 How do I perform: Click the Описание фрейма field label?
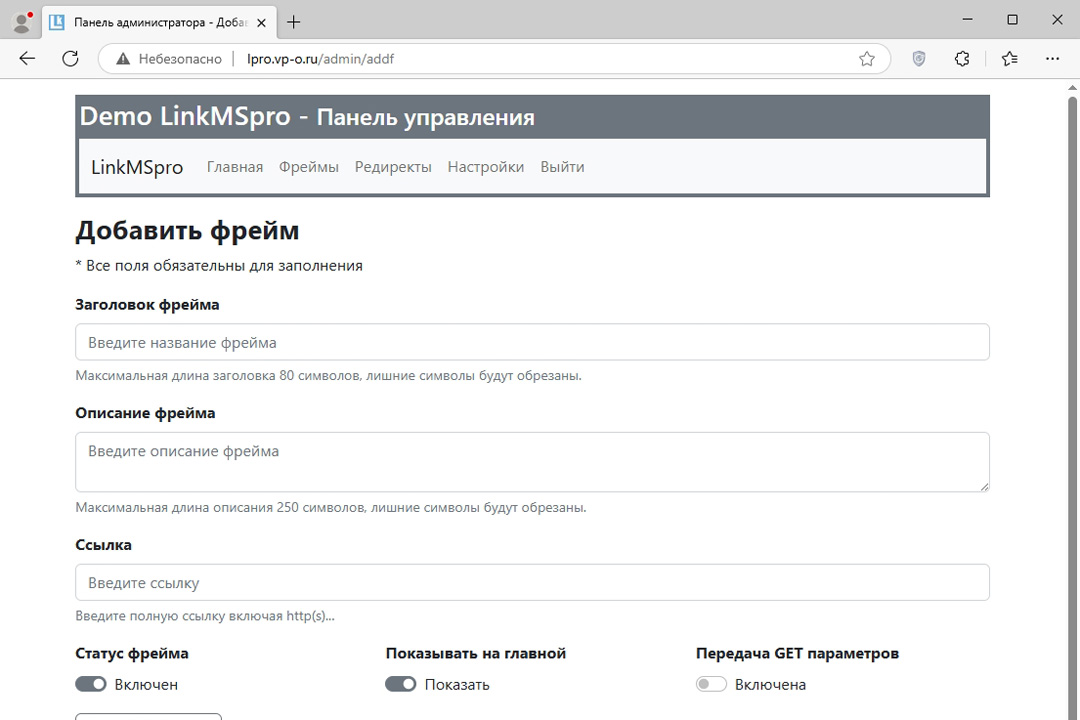(x=145, y=413)
